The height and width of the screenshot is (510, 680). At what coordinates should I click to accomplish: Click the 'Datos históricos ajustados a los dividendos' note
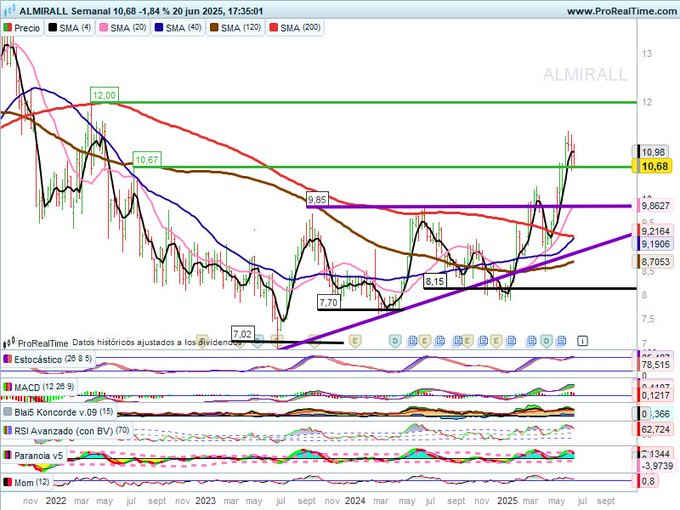(x=157, y=342)
